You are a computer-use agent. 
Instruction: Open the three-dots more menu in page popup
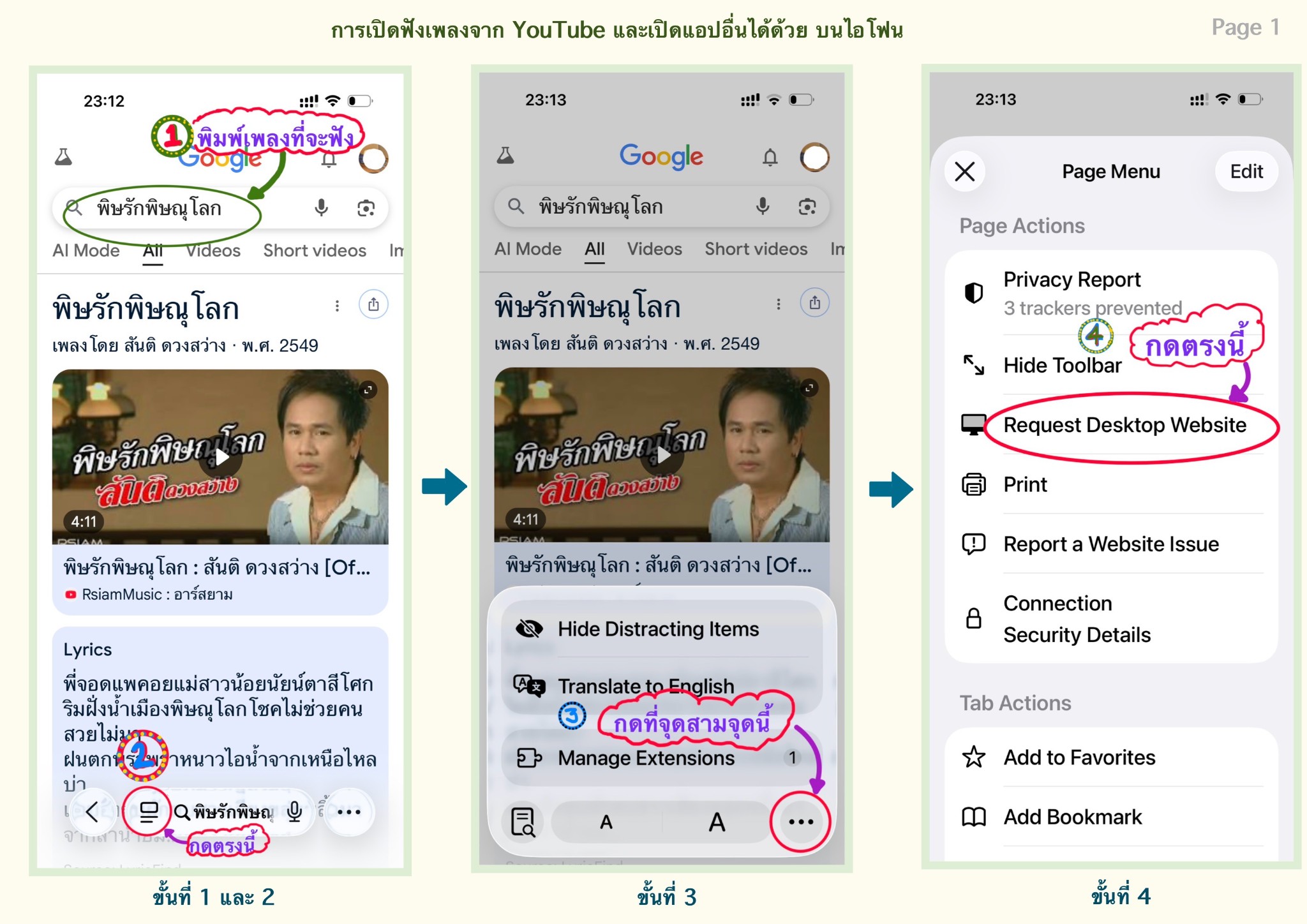pos(801,821)
